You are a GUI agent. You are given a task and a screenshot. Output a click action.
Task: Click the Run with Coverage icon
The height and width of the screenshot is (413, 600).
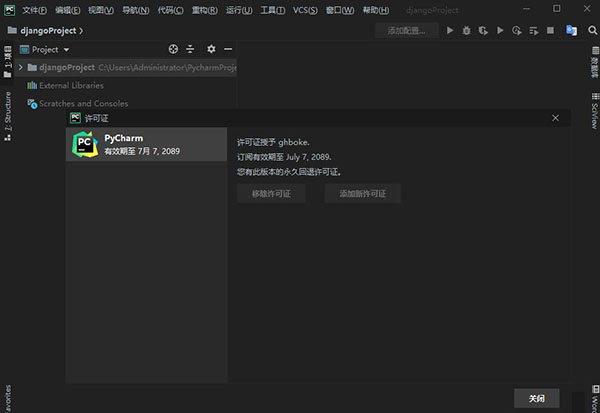pos(483,30)
